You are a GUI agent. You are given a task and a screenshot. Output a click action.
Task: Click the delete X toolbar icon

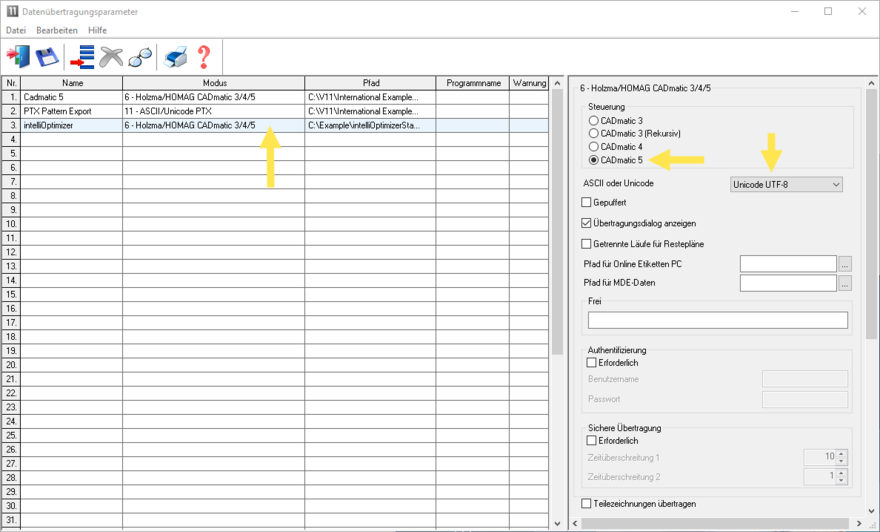coord(111,57)
